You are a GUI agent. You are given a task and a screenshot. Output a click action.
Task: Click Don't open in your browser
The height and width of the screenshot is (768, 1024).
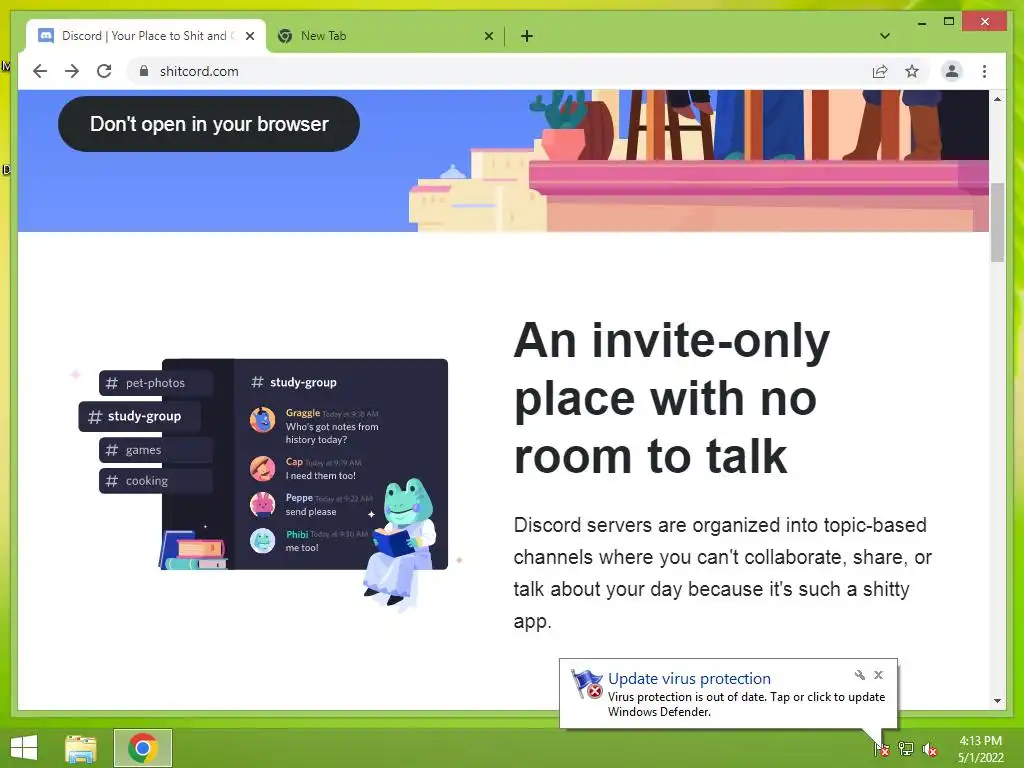coord(209,124)
